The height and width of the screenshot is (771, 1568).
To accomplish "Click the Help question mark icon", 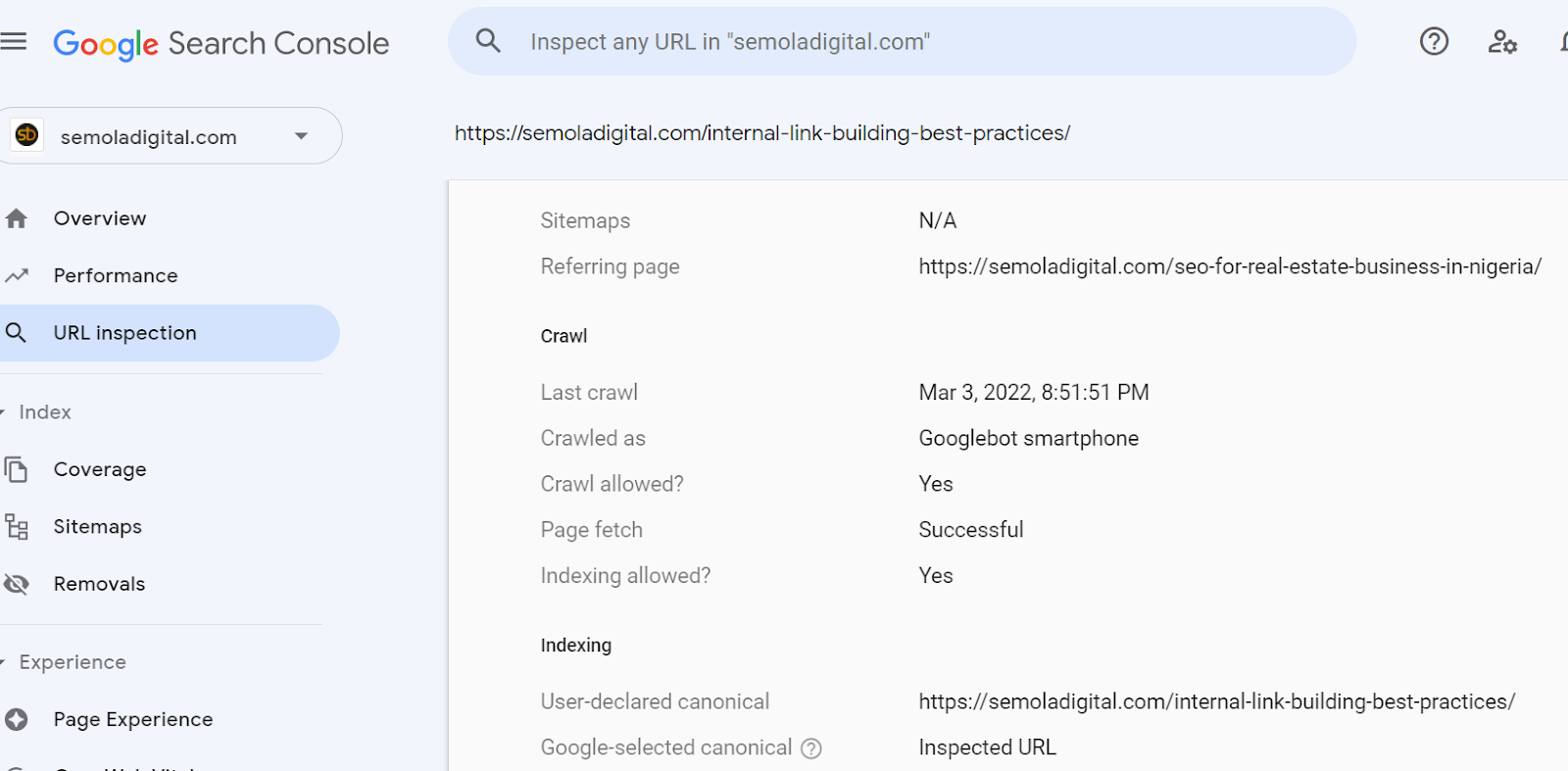I will pos(1434,41).
